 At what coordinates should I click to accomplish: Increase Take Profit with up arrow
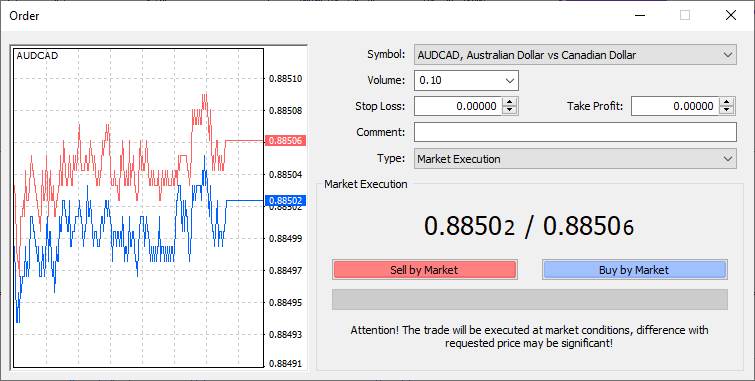click(x=727, y=102)
